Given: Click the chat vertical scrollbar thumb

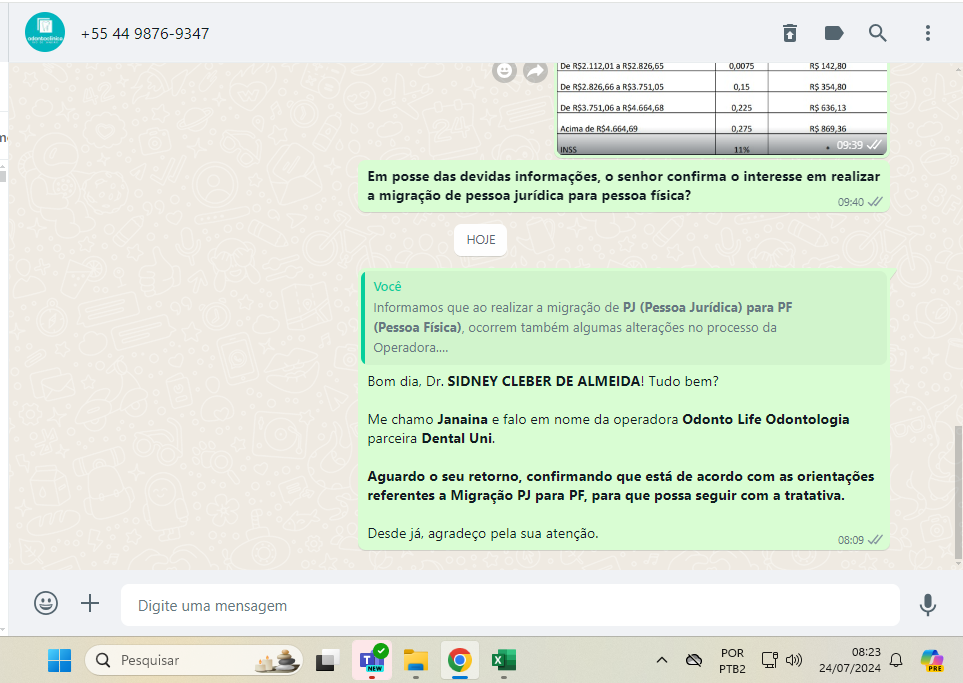Looking at the screenshot, I should [958, 492].
